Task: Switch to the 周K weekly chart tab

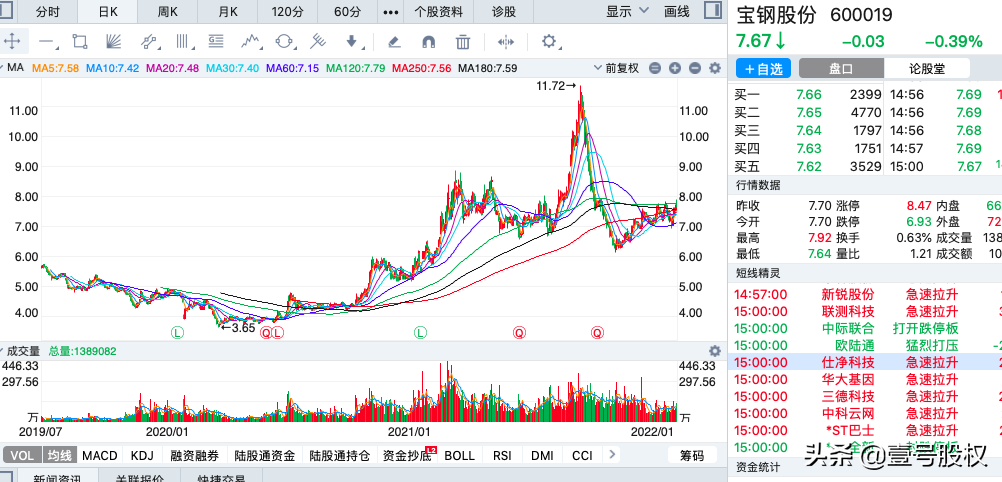Action: (x=167, y=12)
